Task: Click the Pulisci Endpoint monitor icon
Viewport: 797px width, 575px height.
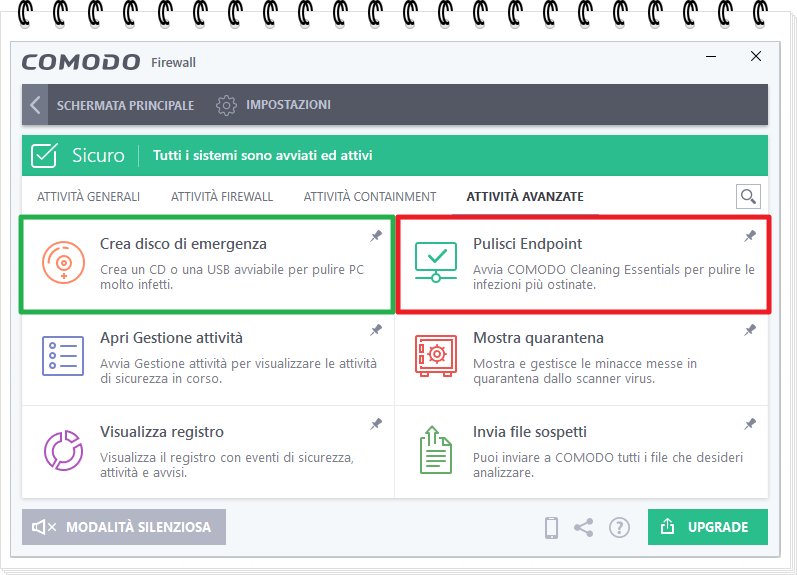Action: tap(435, 263)
